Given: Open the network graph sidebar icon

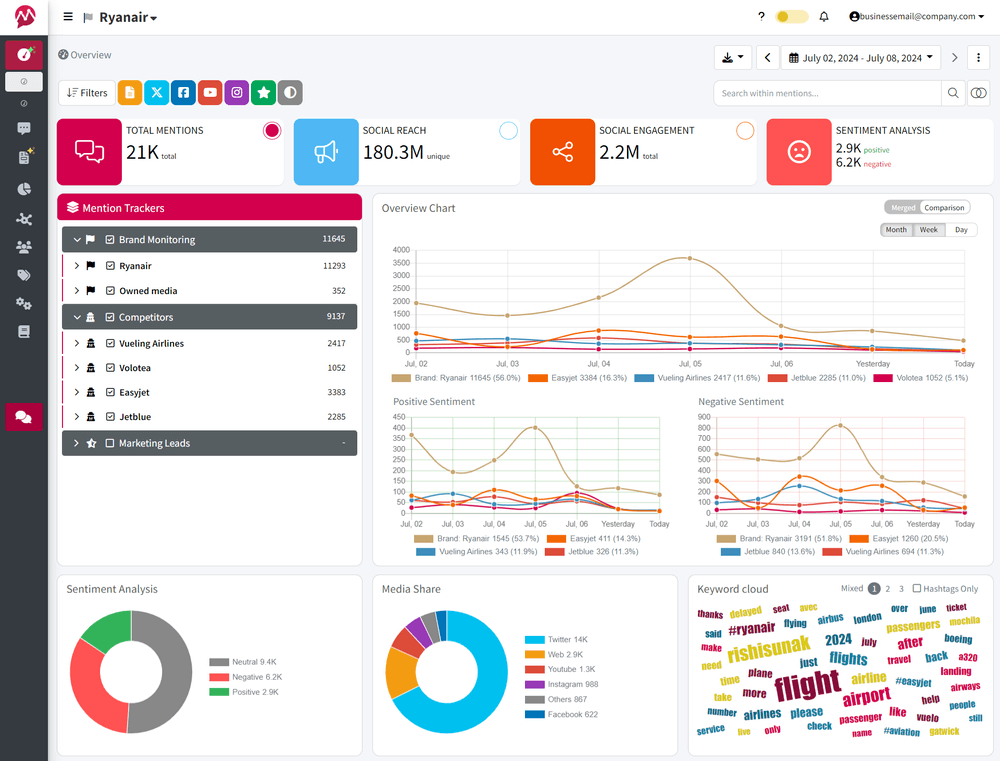Looking at the screenshot, I should point(24,219).
